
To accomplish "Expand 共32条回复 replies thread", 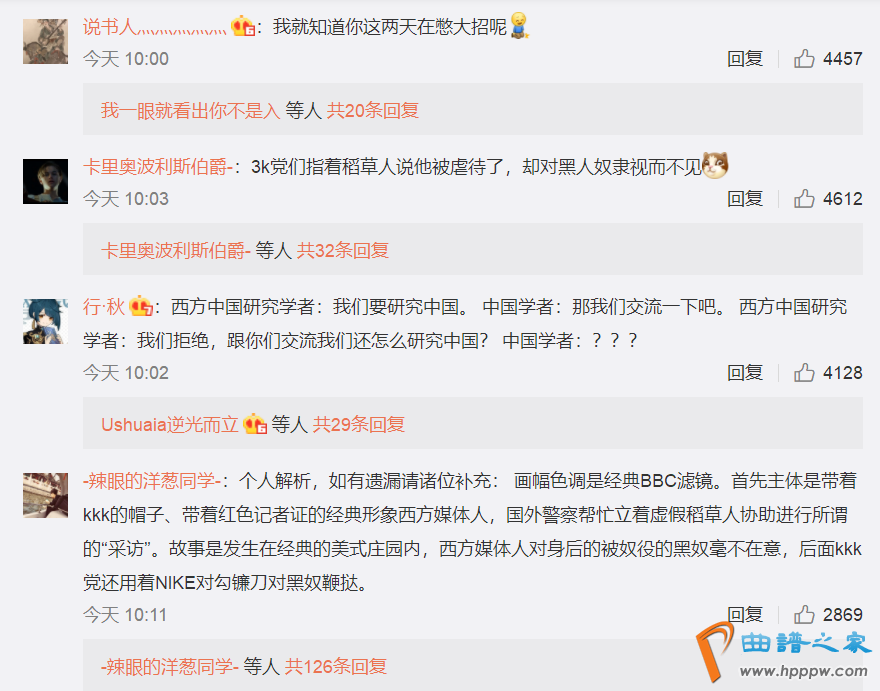I will click(343, 250).
